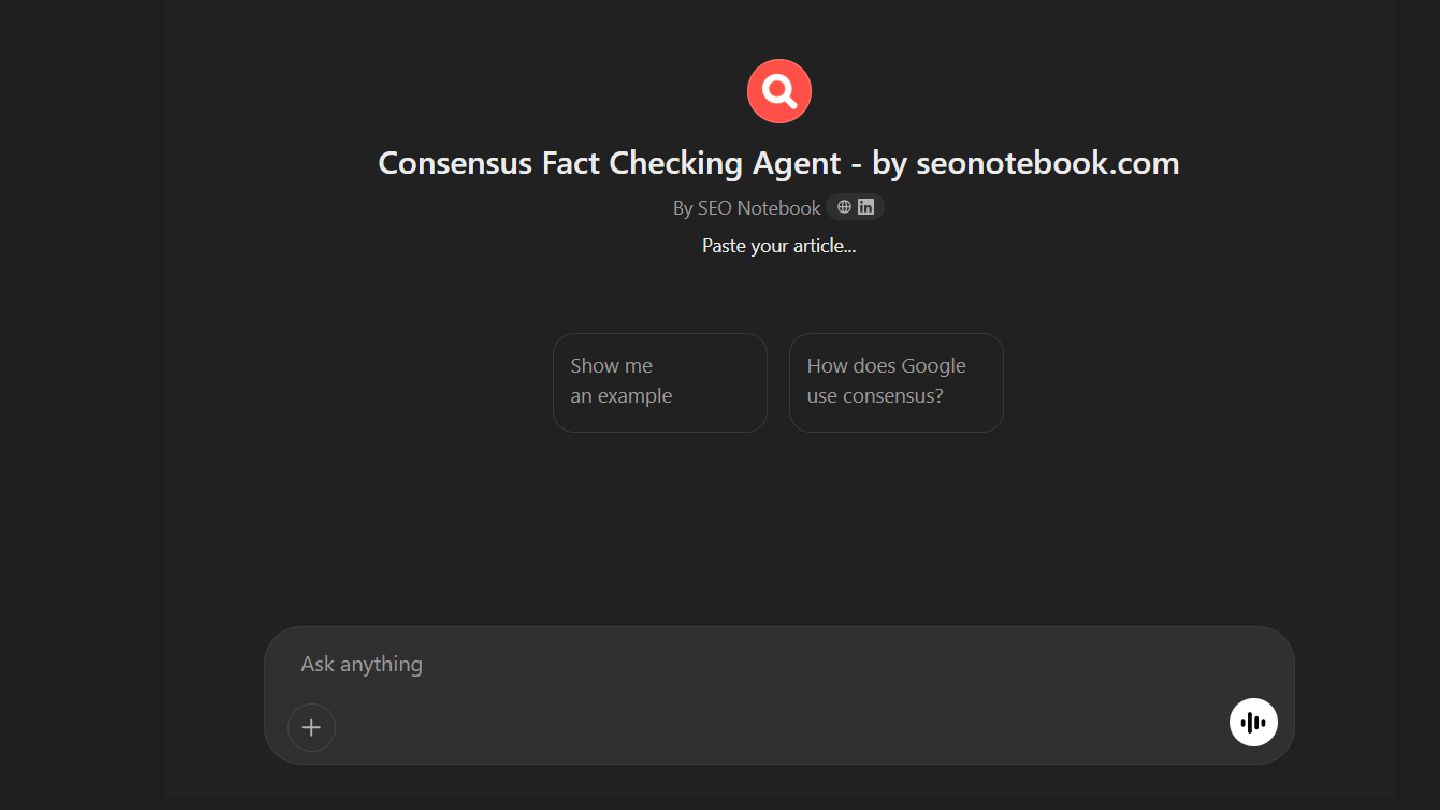Viewport: 1440px width, 810px height.
Task: Select the "Show me an example" suggestion
Action: (x=660, y=382)
